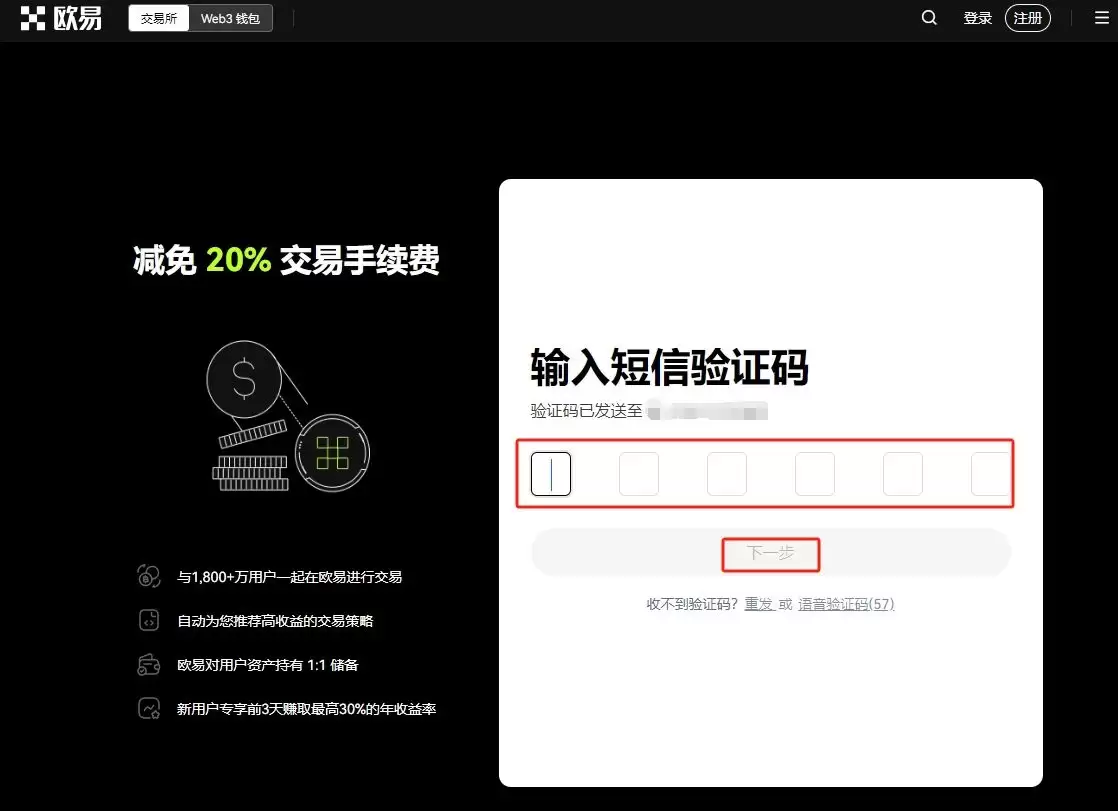Click the dollar coin illustration graphic

244,380
